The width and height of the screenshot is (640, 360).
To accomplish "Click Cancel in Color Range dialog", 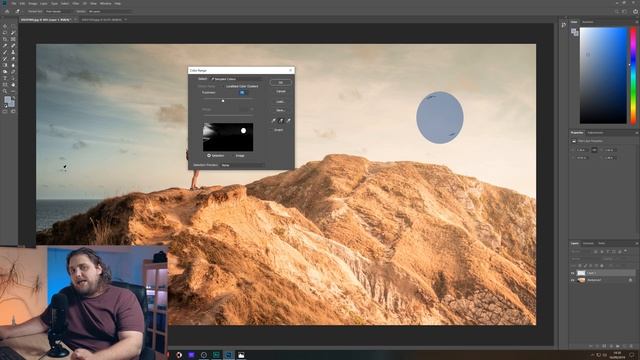I will click(x=280, y=91).
